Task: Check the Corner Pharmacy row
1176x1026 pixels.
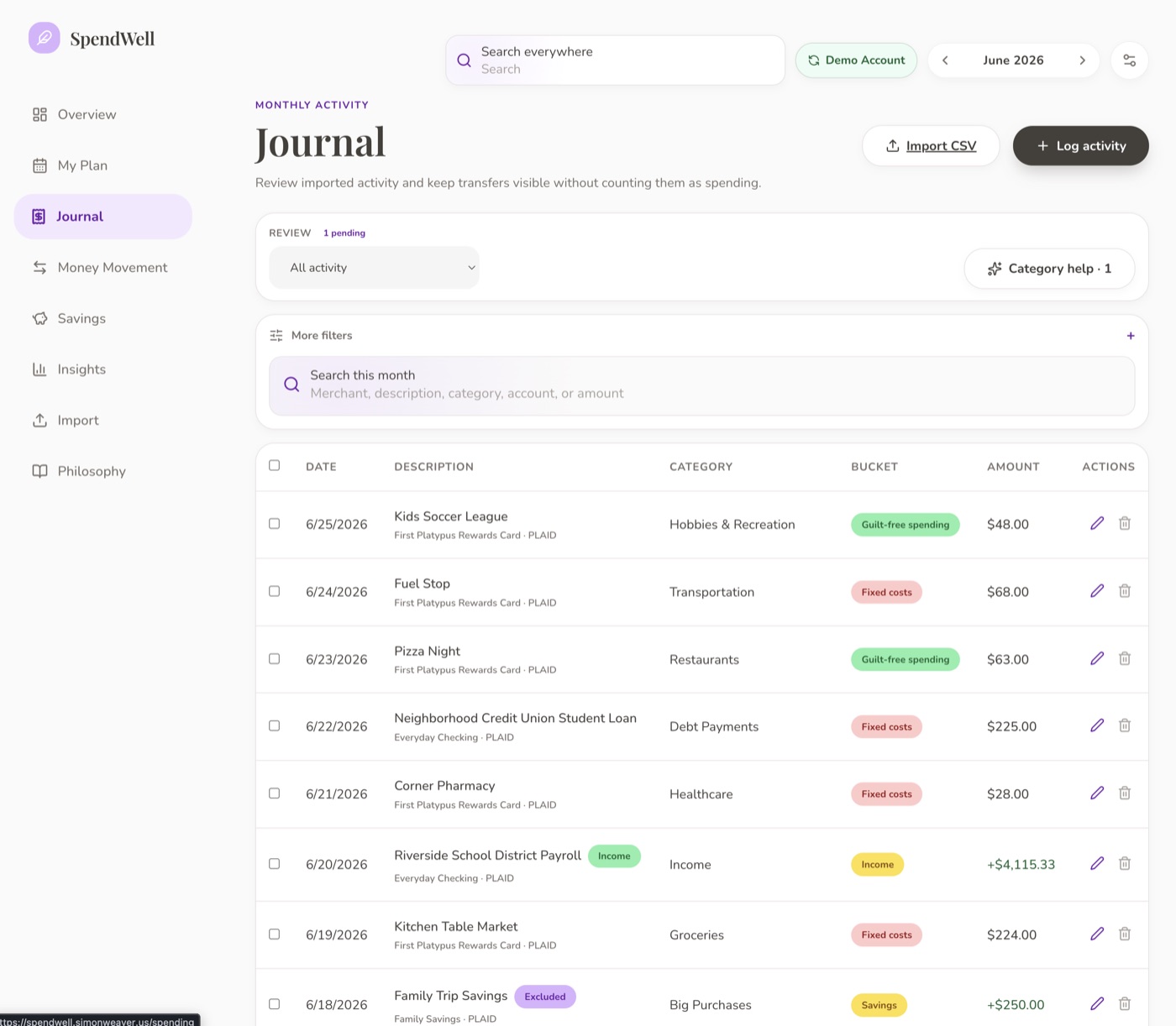Action: (274, 793)
